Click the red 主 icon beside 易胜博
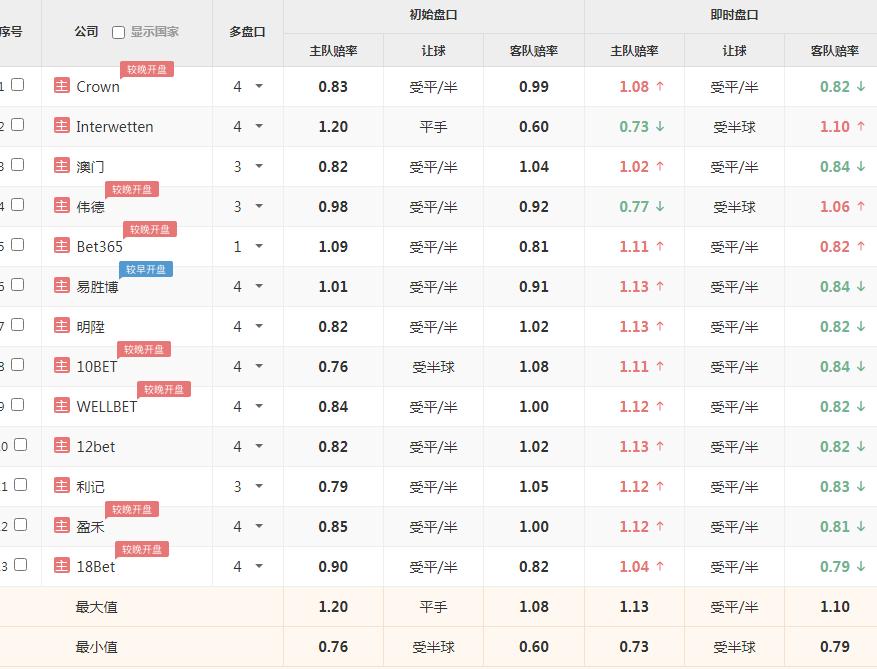Image resolution: width=877 pixels, height=669 pixels. point(62,286)
